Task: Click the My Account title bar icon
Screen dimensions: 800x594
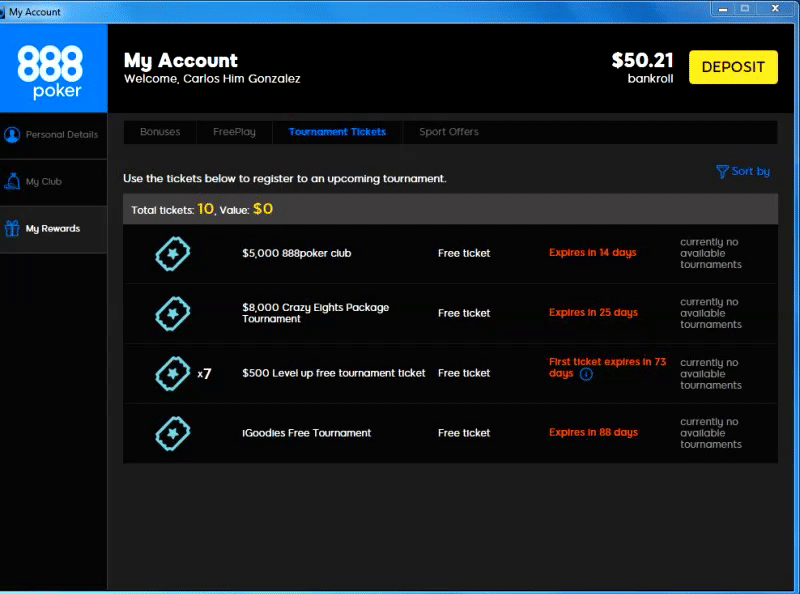Action: point(2,11)
